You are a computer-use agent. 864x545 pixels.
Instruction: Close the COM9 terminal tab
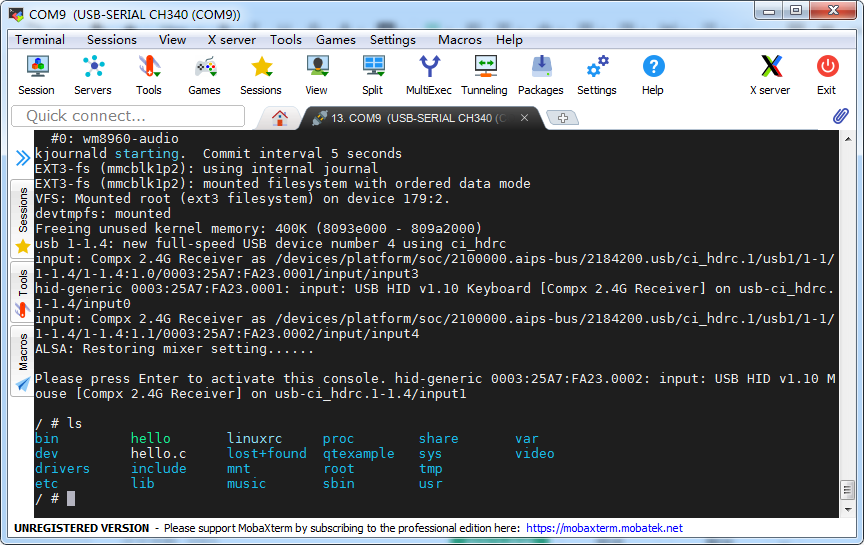(x=525, y=117)
